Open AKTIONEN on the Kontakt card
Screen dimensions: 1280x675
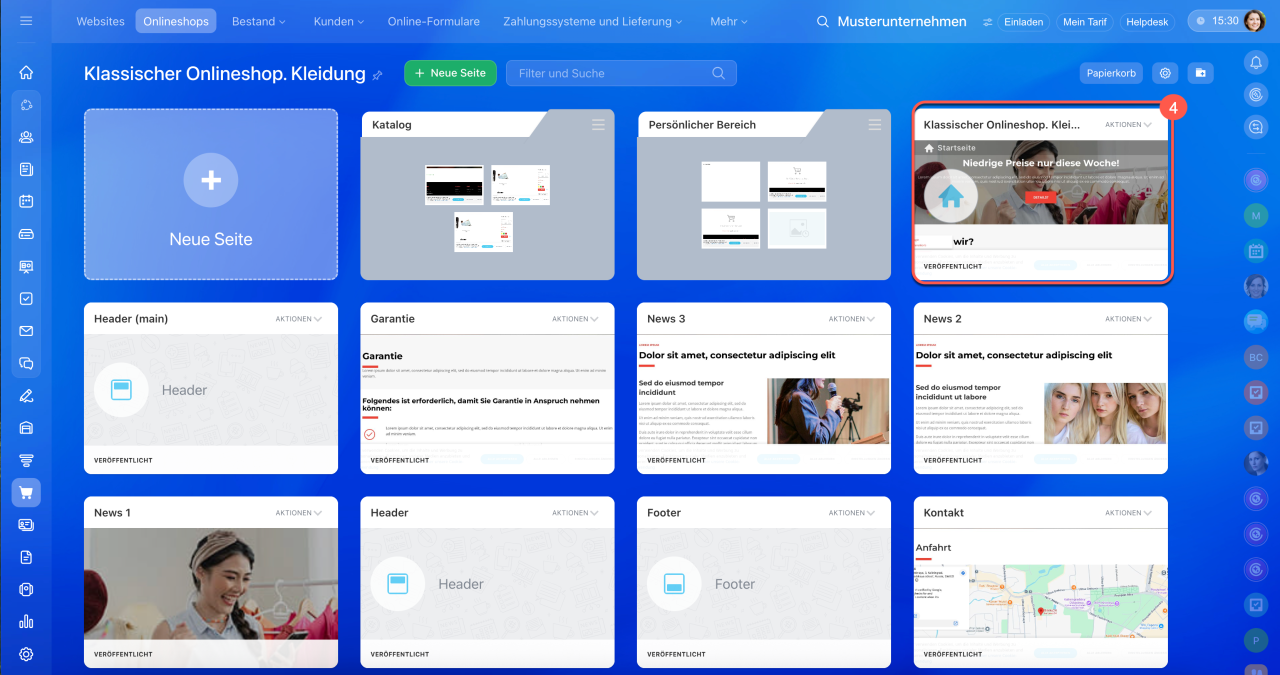point(1129,513)
